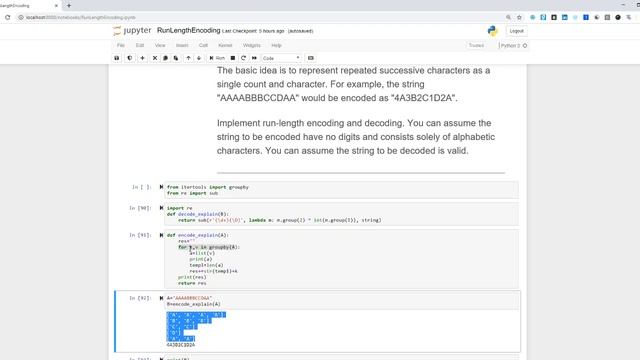Click the Jupyter logo

click(x=132, y=31)
